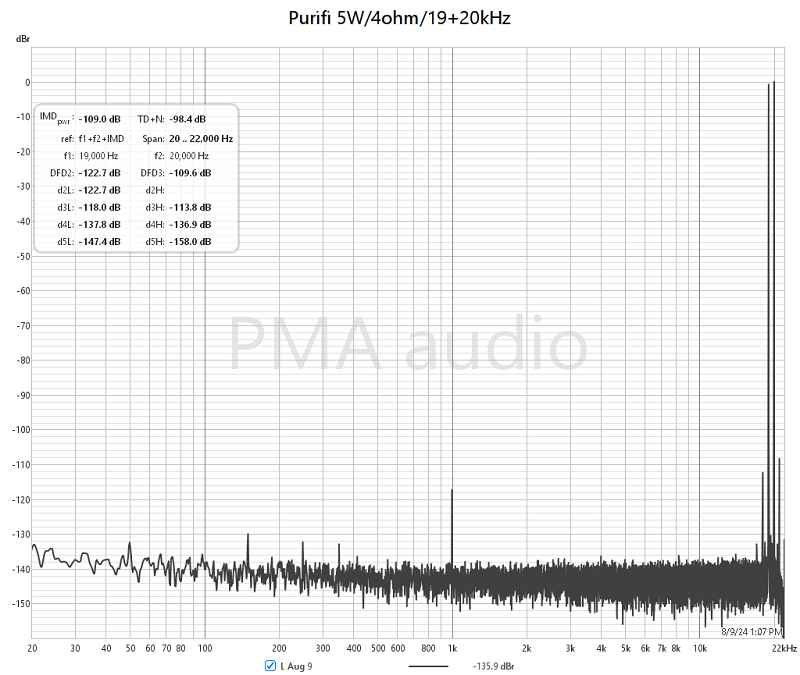
Task: Click the f1 19,000 Hz value
Action: click(98, 156)
